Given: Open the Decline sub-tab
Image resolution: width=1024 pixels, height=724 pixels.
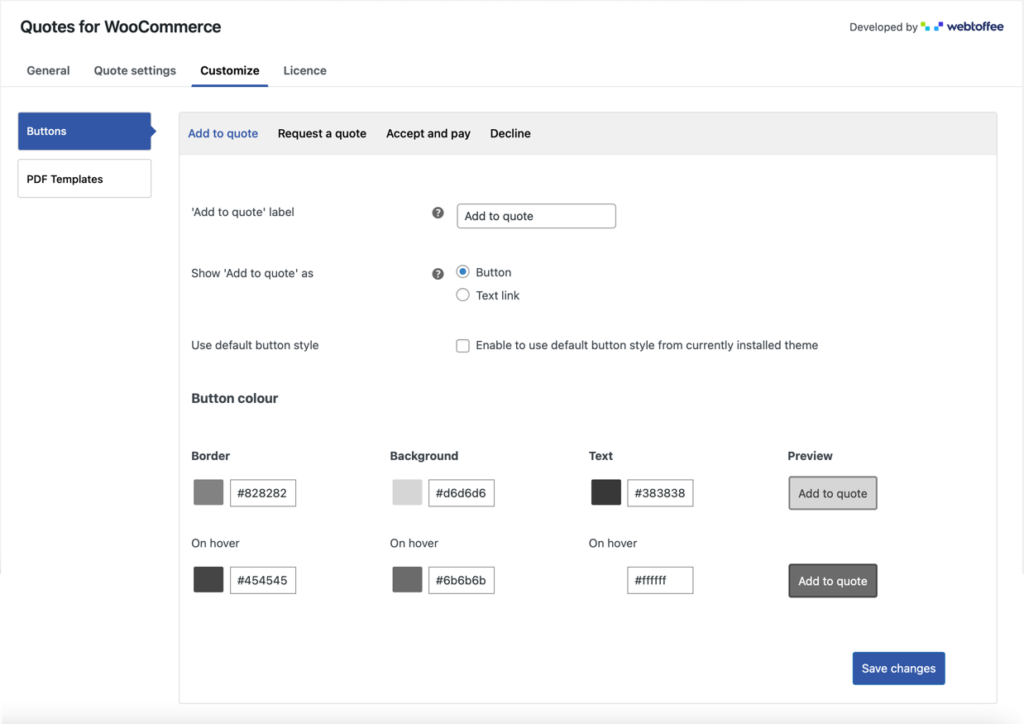Looking at the screenshot, I should [510, 133].
